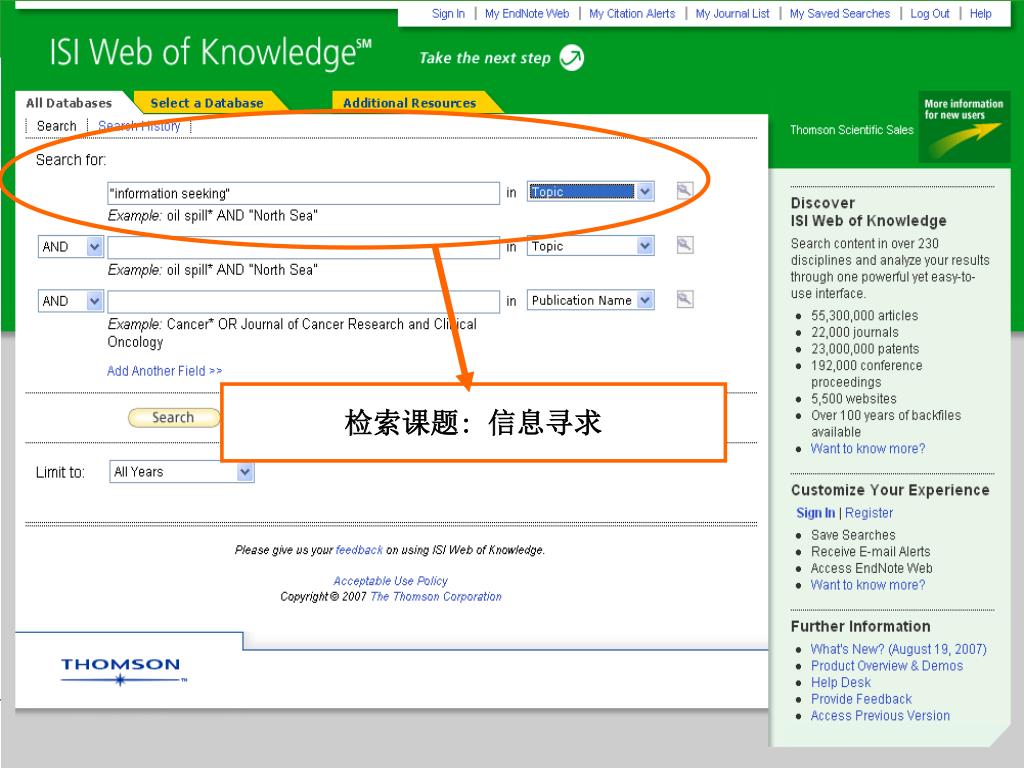Open the Search History sub-tab
The image size is (1024, 768).
click(139, 126)
